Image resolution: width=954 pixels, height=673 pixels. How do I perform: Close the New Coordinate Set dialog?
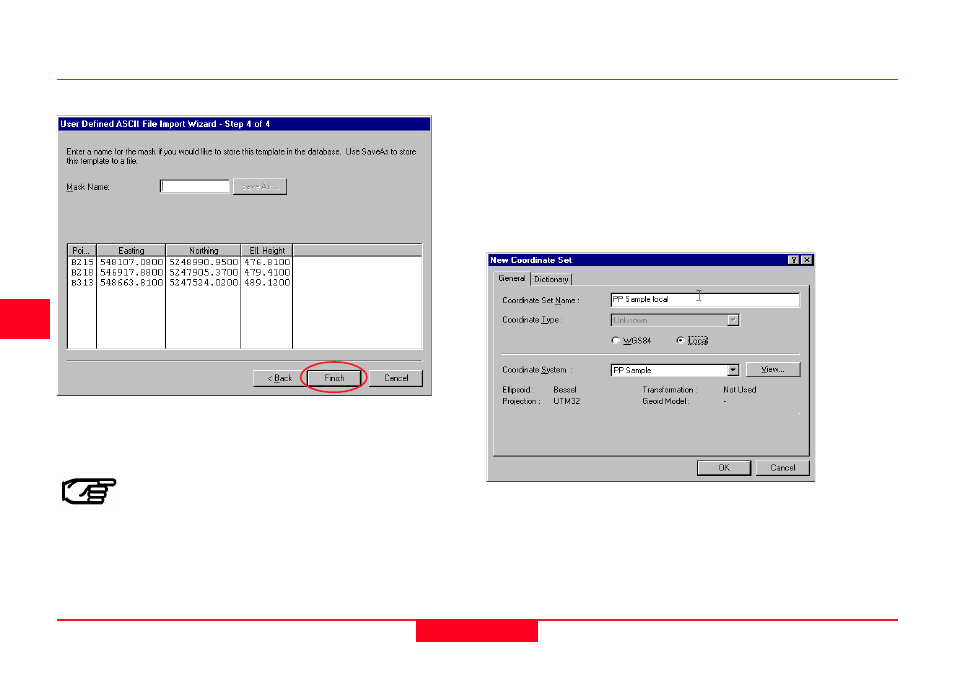(807, 260)
